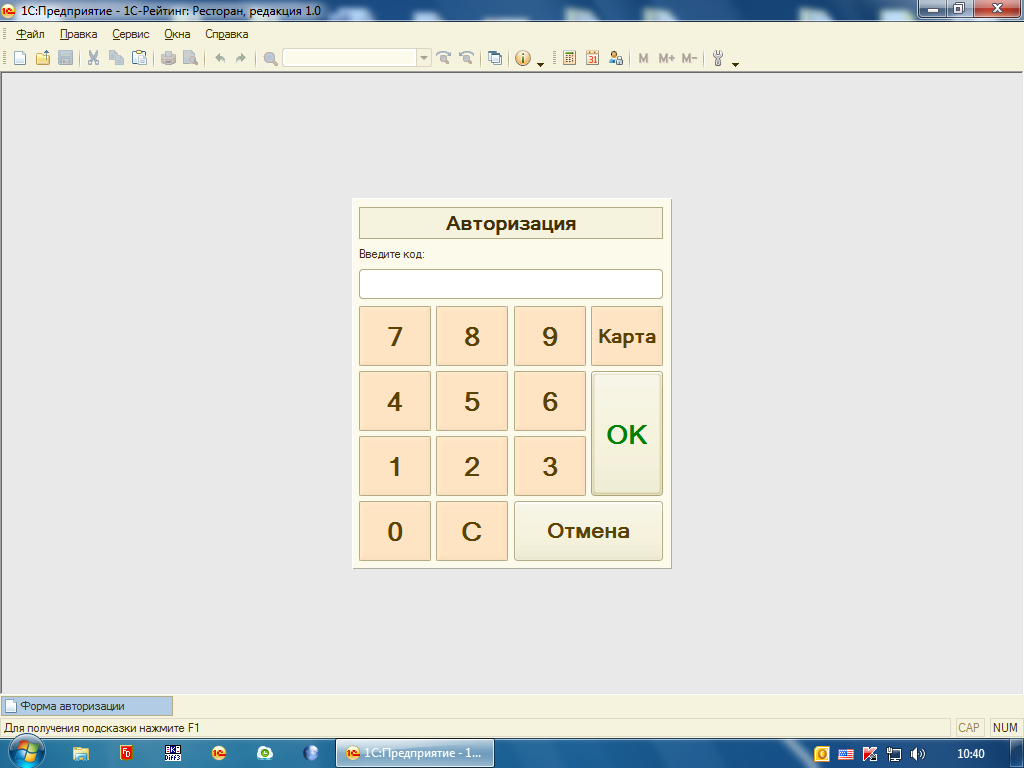Expand the arrow next to the Help icon

pyautogui.click(x=540, y=64)
